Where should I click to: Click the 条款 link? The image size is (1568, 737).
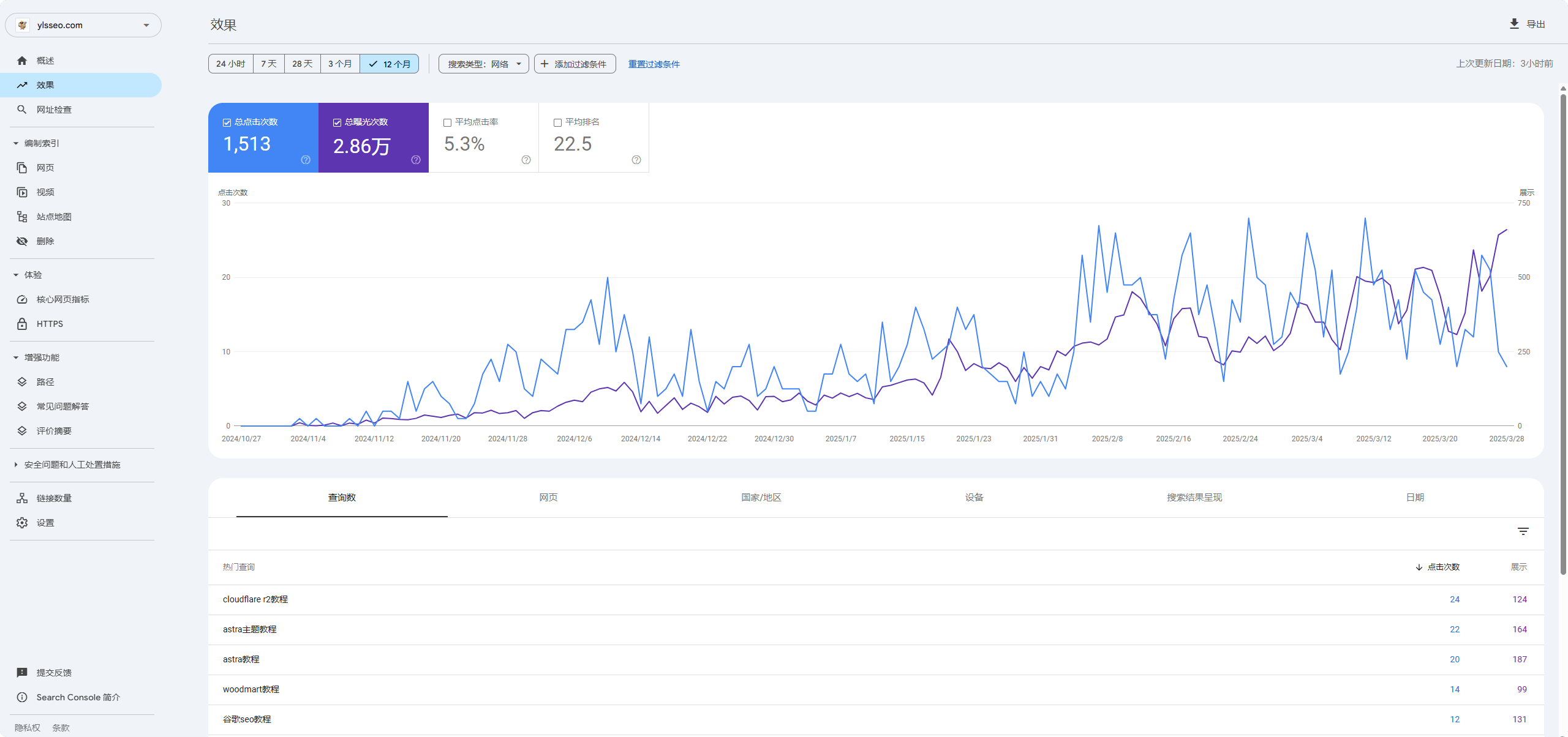(x=61, y=728)
